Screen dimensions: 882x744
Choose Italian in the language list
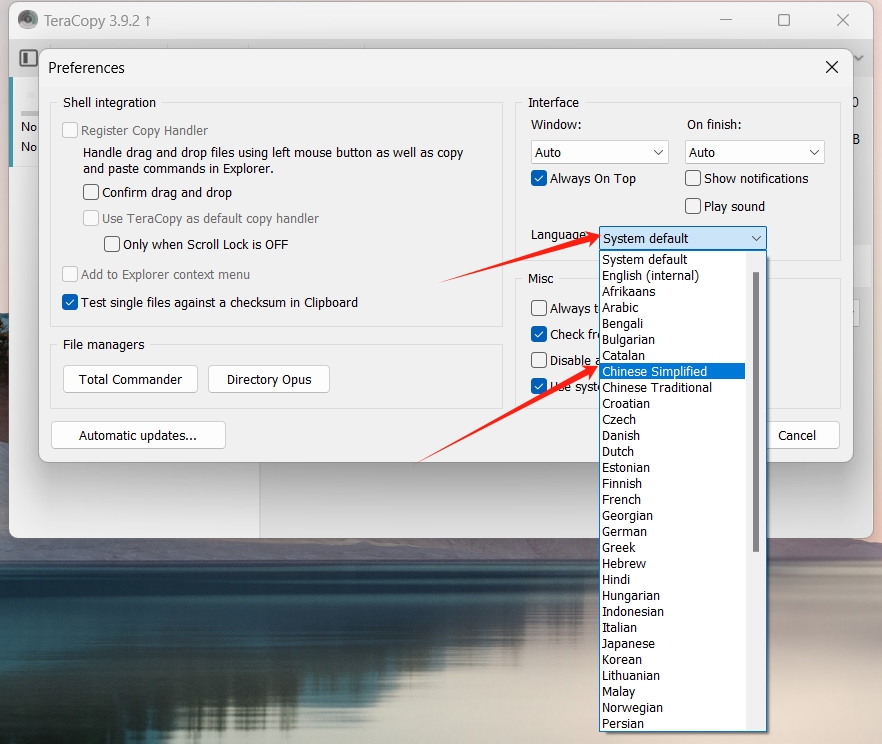(673, 628)
